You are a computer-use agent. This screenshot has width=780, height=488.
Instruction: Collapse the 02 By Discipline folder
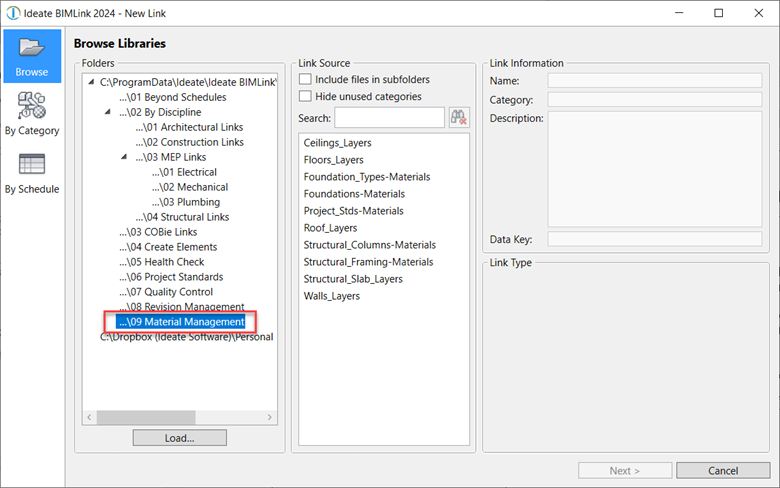tap(107, 112)
